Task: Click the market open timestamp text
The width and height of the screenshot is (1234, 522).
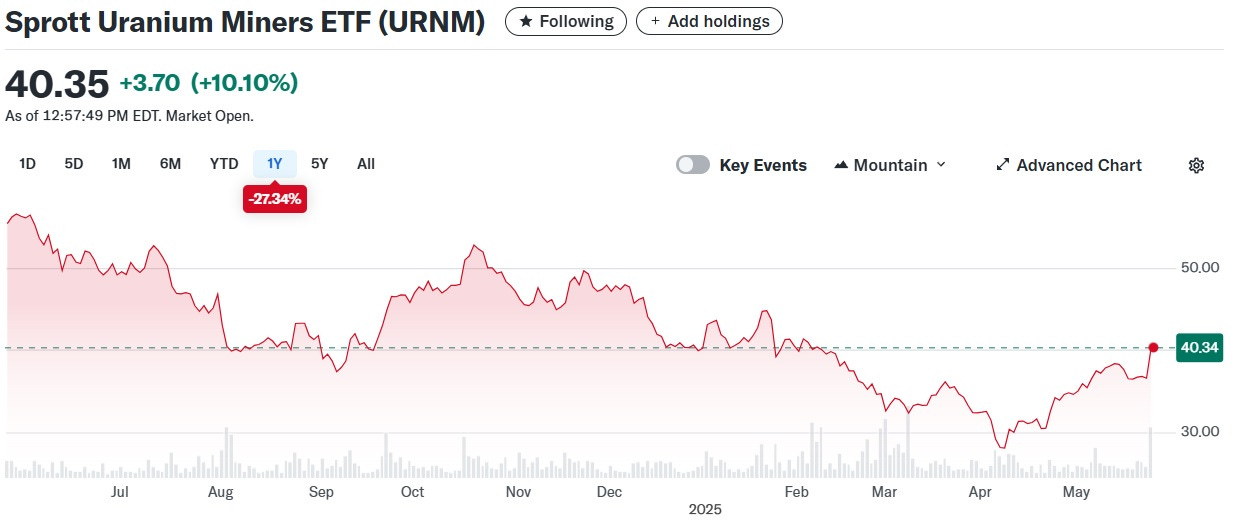Action: coord(130,116)
